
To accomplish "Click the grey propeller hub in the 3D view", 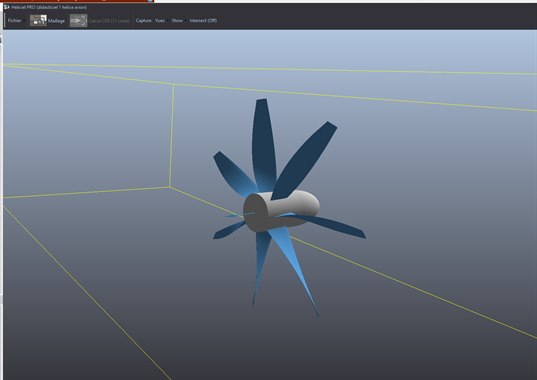I will tap(281, 210).
